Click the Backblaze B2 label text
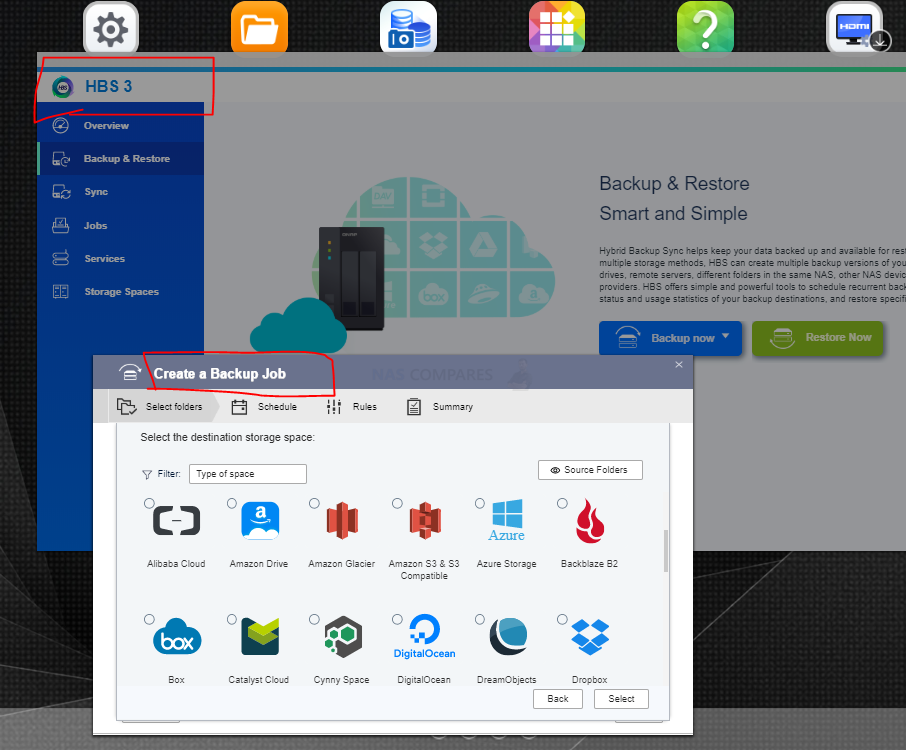The height and width of the screenshot is (750, 906). click(589, 564)
